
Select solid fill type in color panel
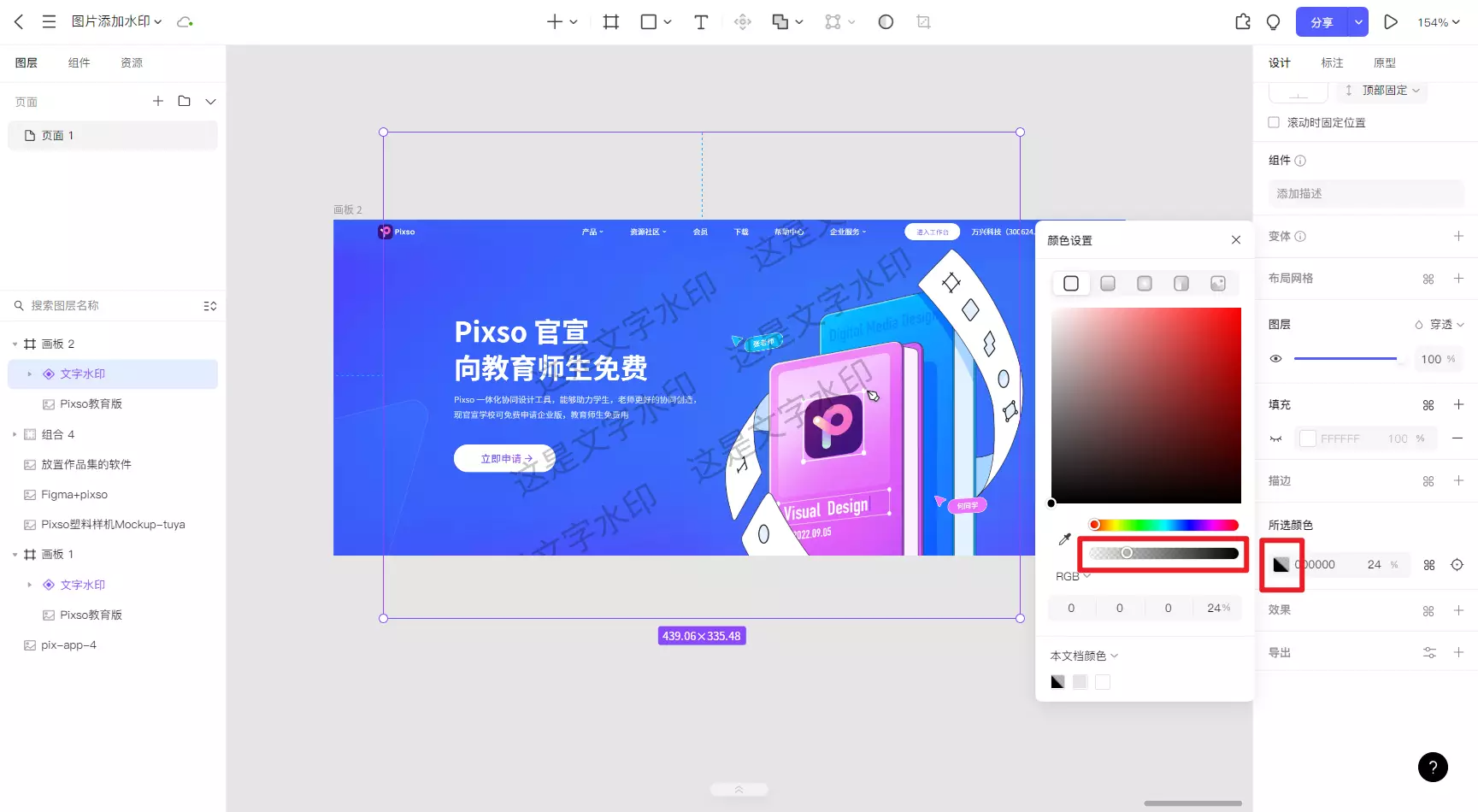[1071, 283]
